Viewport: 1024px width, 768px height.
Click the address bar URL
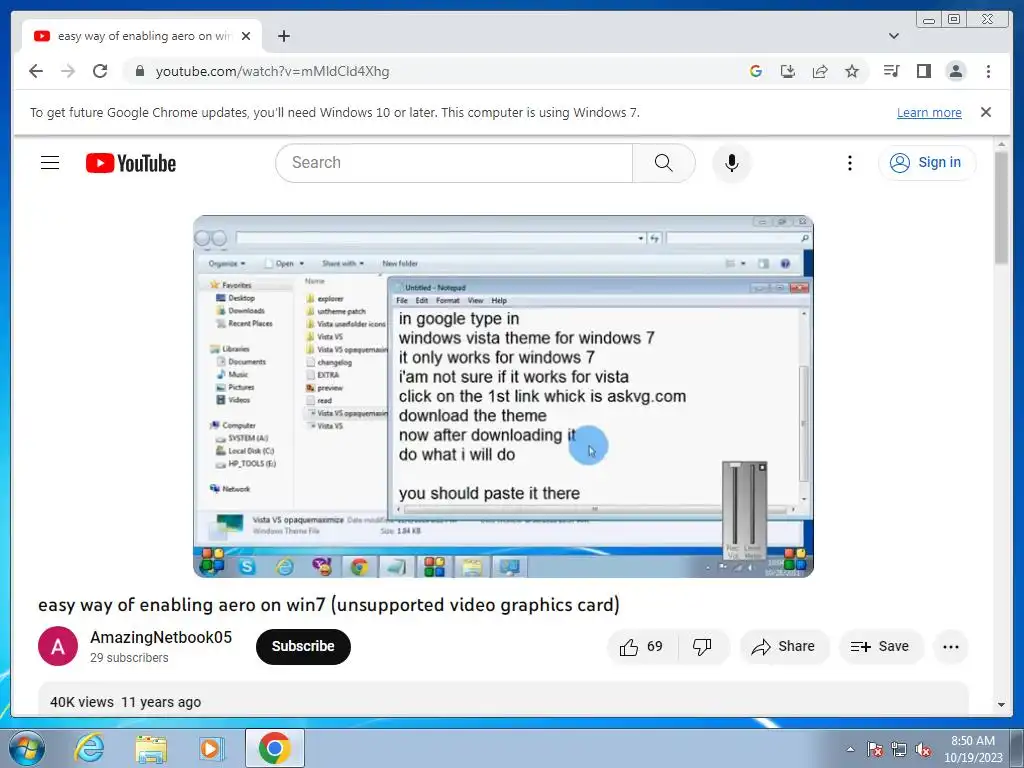(x=272, y=71)
